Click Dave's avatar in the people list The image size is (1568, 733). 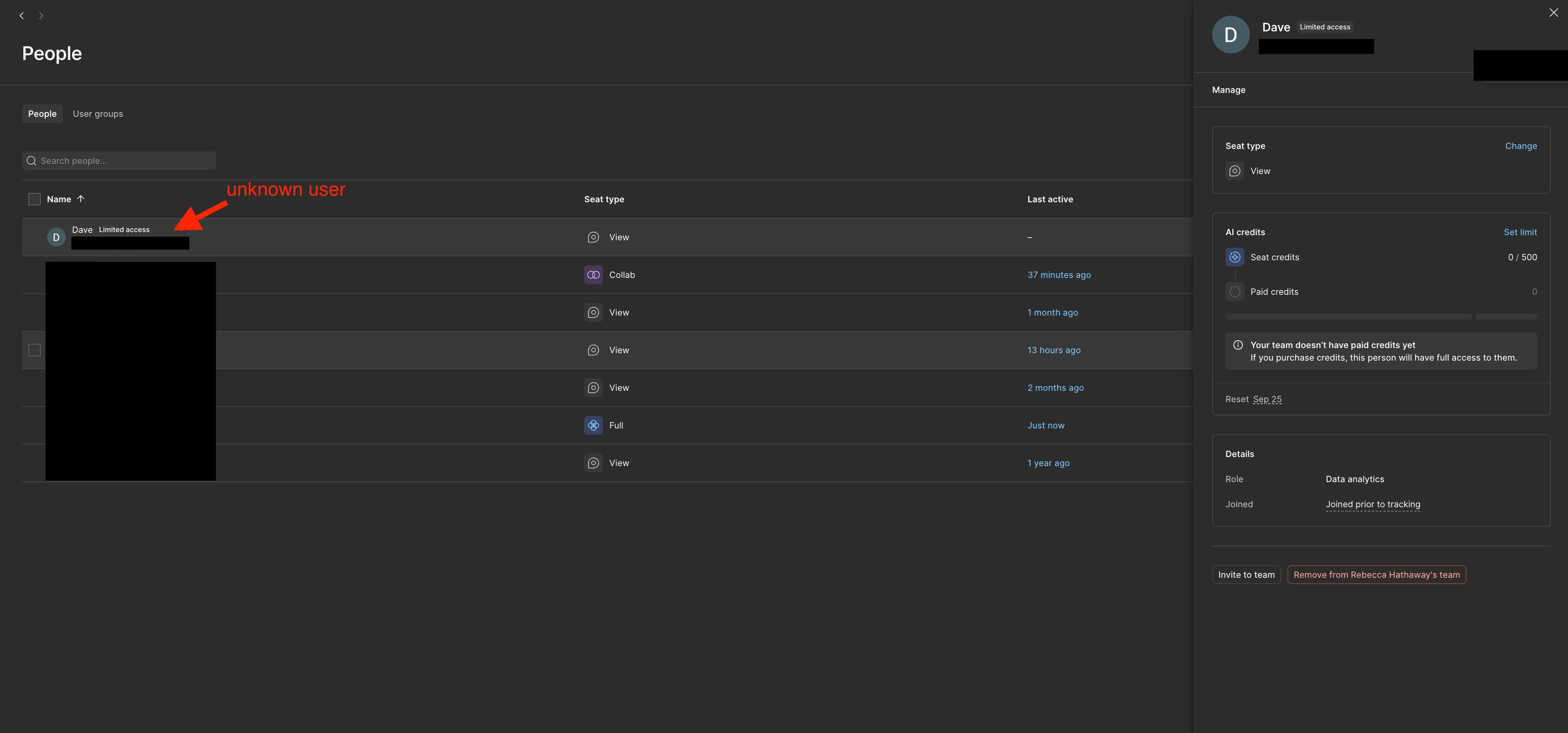pos(56,238)
